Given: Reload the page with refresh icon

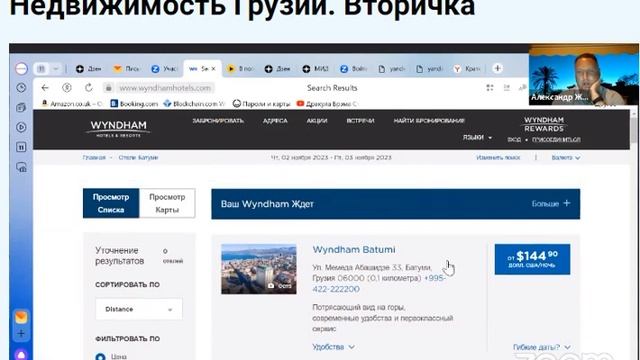Looking at the screenshot, I should point(89,88).
